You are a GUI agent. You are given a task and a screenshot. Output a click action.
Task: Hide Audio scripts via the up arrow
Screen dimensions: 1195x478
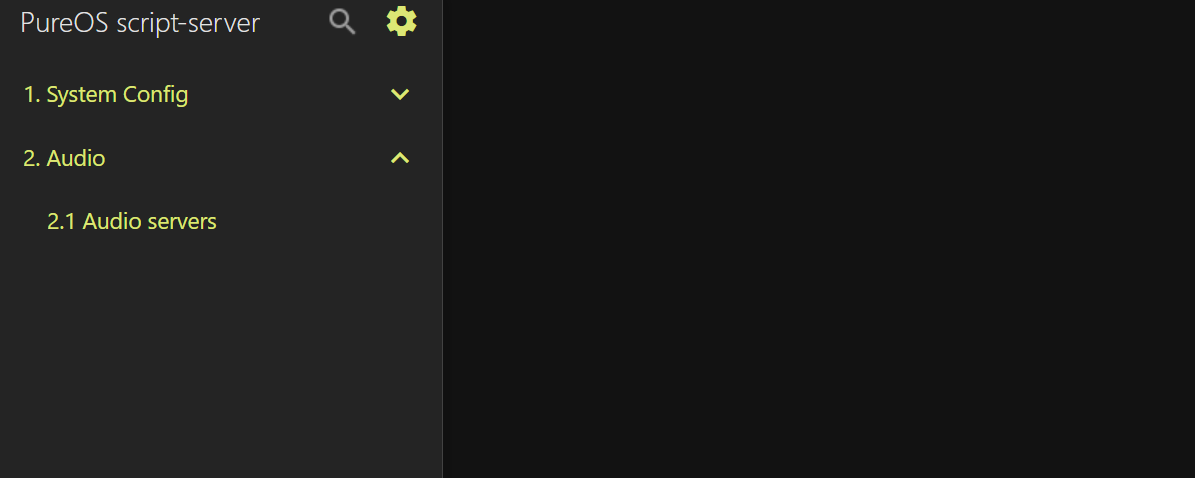click(400, 158)
